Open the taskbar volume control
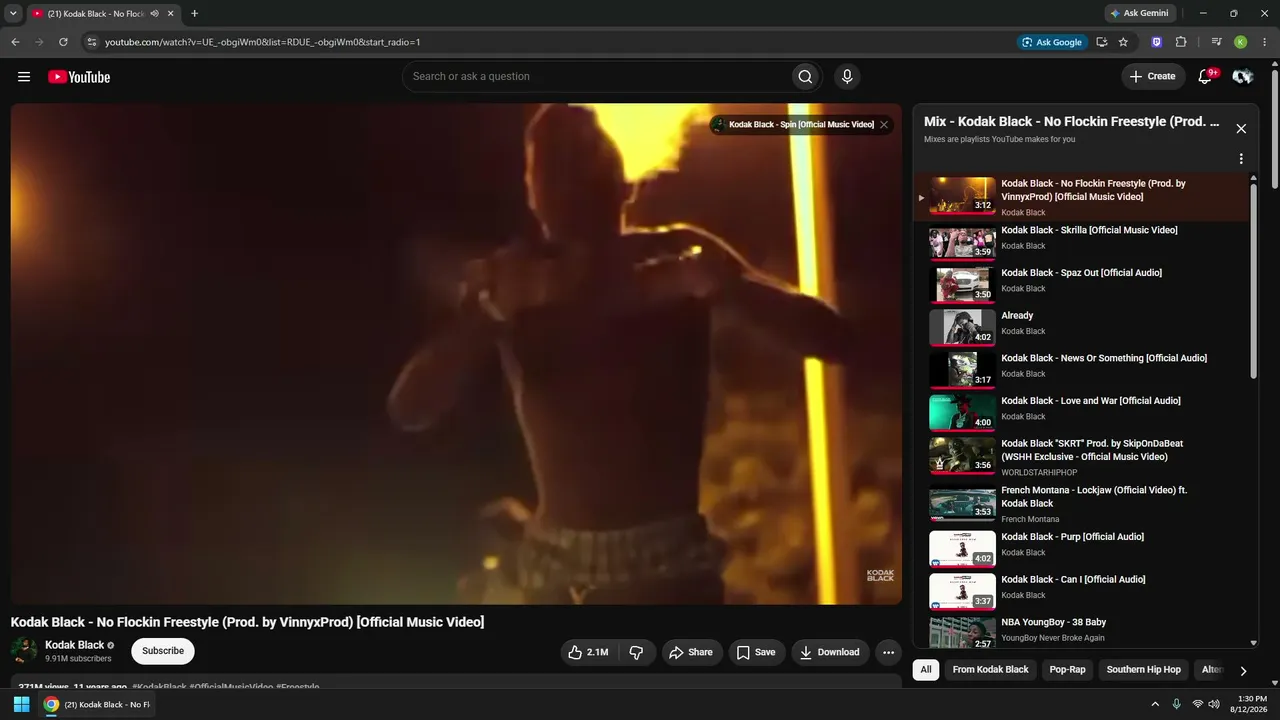This screenshot has height=720, width=1280. pyautogui.click(x=1214, y=704)
